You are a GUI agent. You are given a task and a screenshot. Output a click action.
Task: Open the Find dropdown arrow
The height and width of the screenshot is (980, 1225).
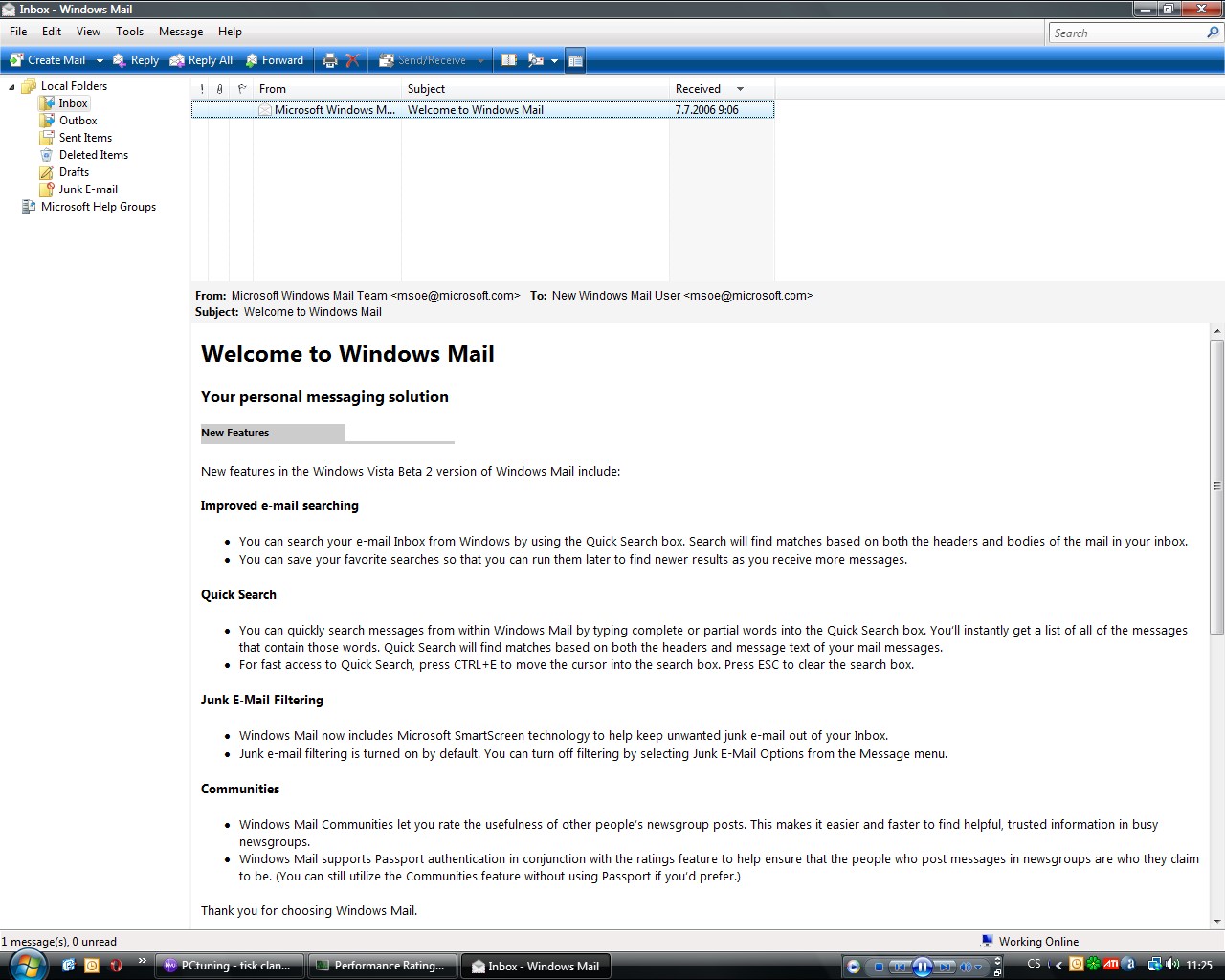click(x=554, y=60)
